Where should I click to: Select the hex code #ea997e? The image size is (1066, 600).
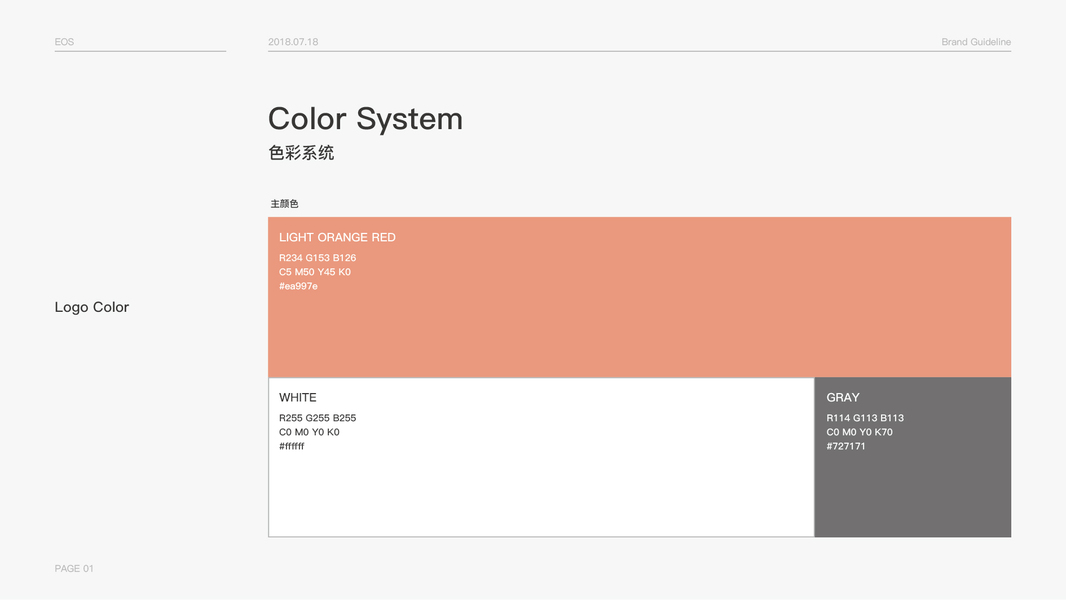(298, 287)
